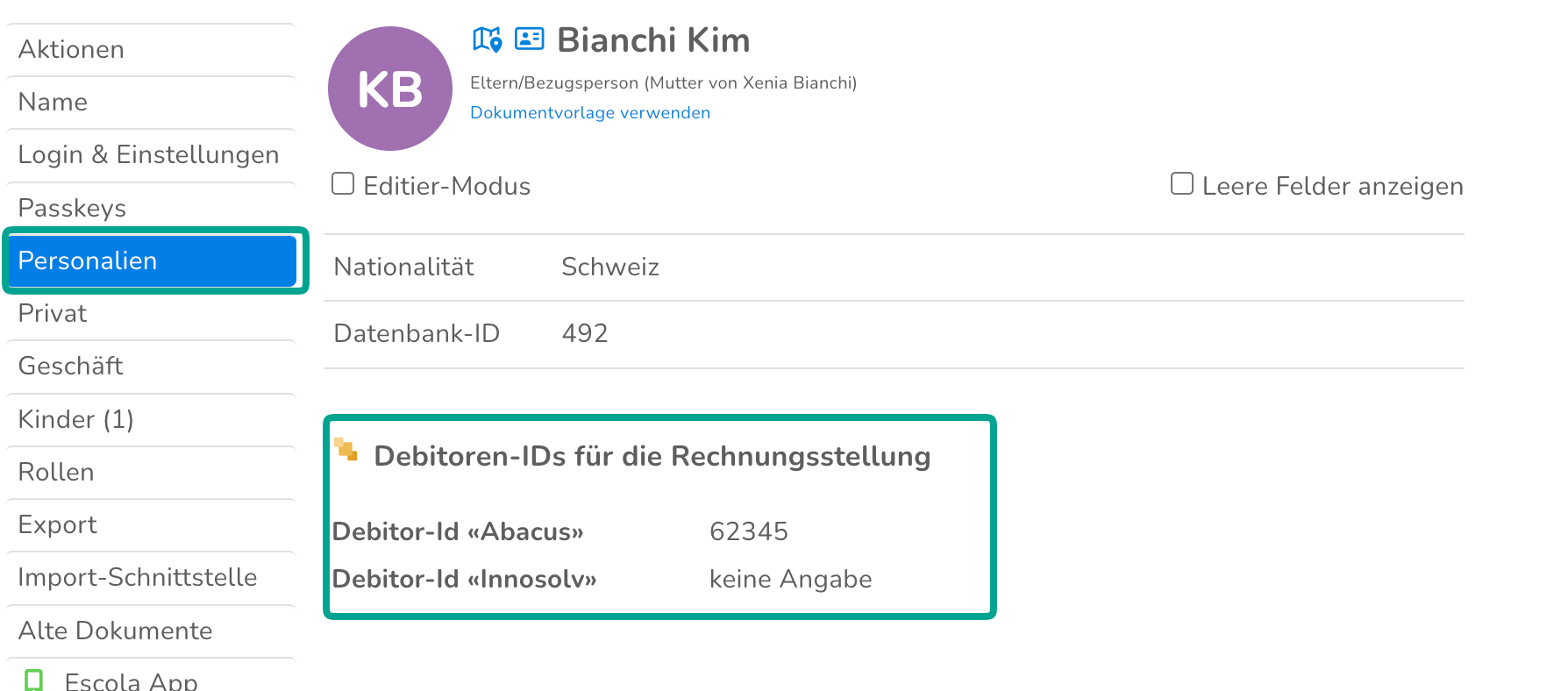
Task: Click the Abacus debitor ID value 62345
Action: (x=749, y=531)
